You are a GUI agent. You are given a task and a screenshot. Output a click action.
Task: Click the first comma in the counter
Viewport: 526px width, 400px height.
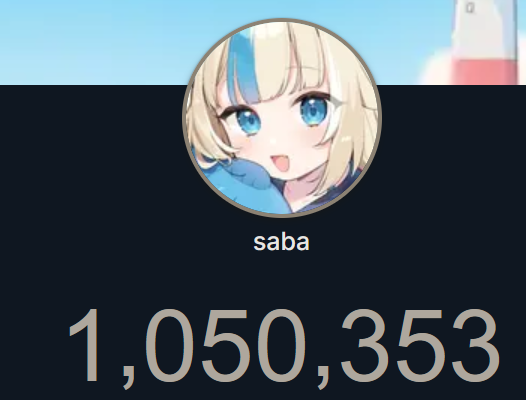point(128,379)
